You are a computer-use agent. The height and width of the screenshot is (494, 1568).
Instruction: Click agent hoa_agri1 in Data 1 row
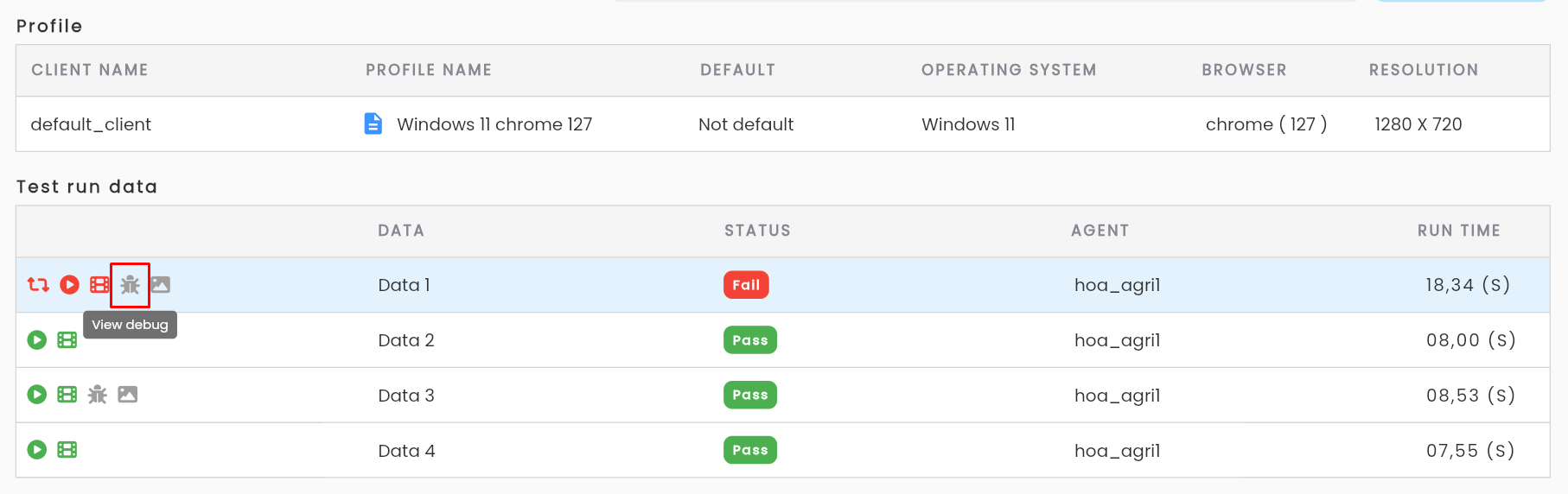coord(1117,285)
